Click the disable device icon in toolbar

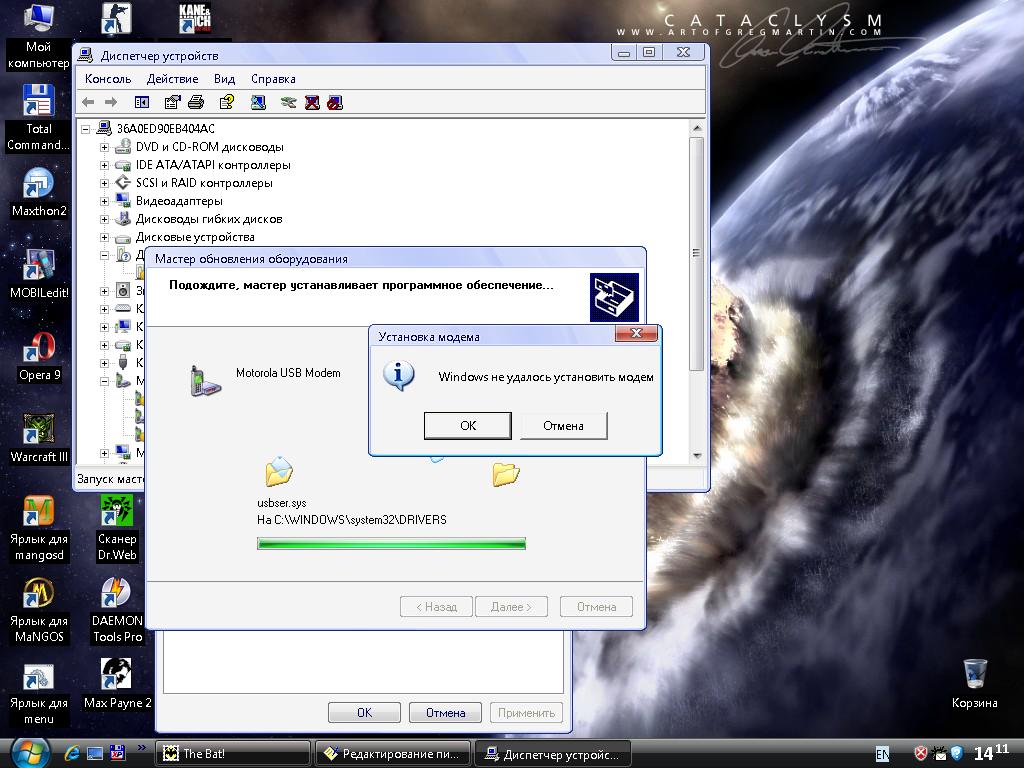[x=335, y=103]
